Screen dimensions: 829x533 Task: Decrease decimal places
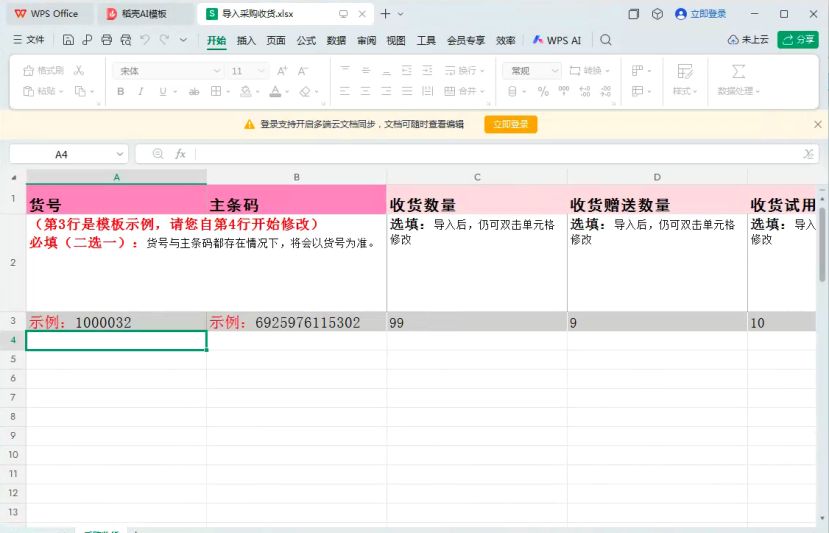(x=606, y=91)
